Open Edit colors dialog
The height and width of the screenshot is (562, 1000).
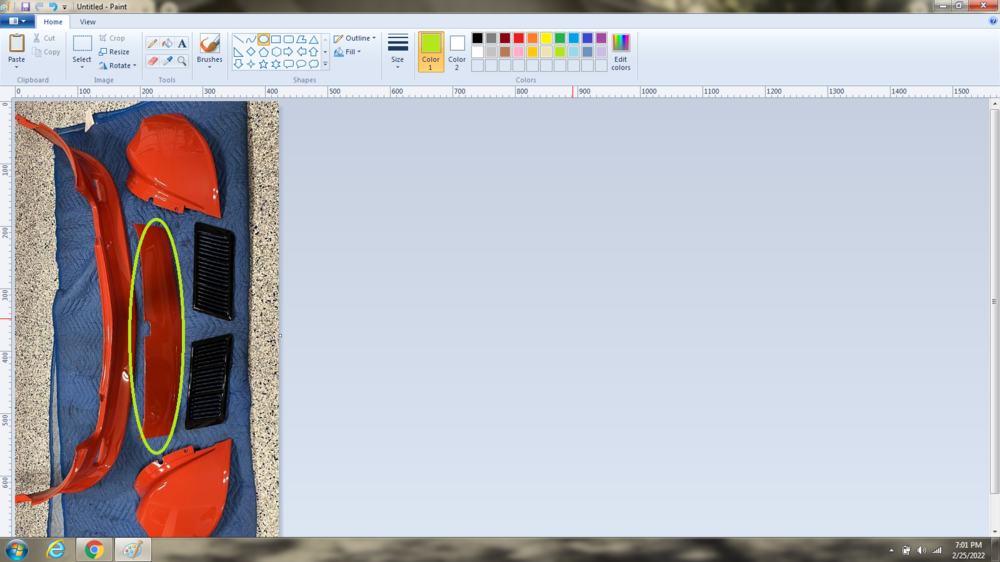621,52
